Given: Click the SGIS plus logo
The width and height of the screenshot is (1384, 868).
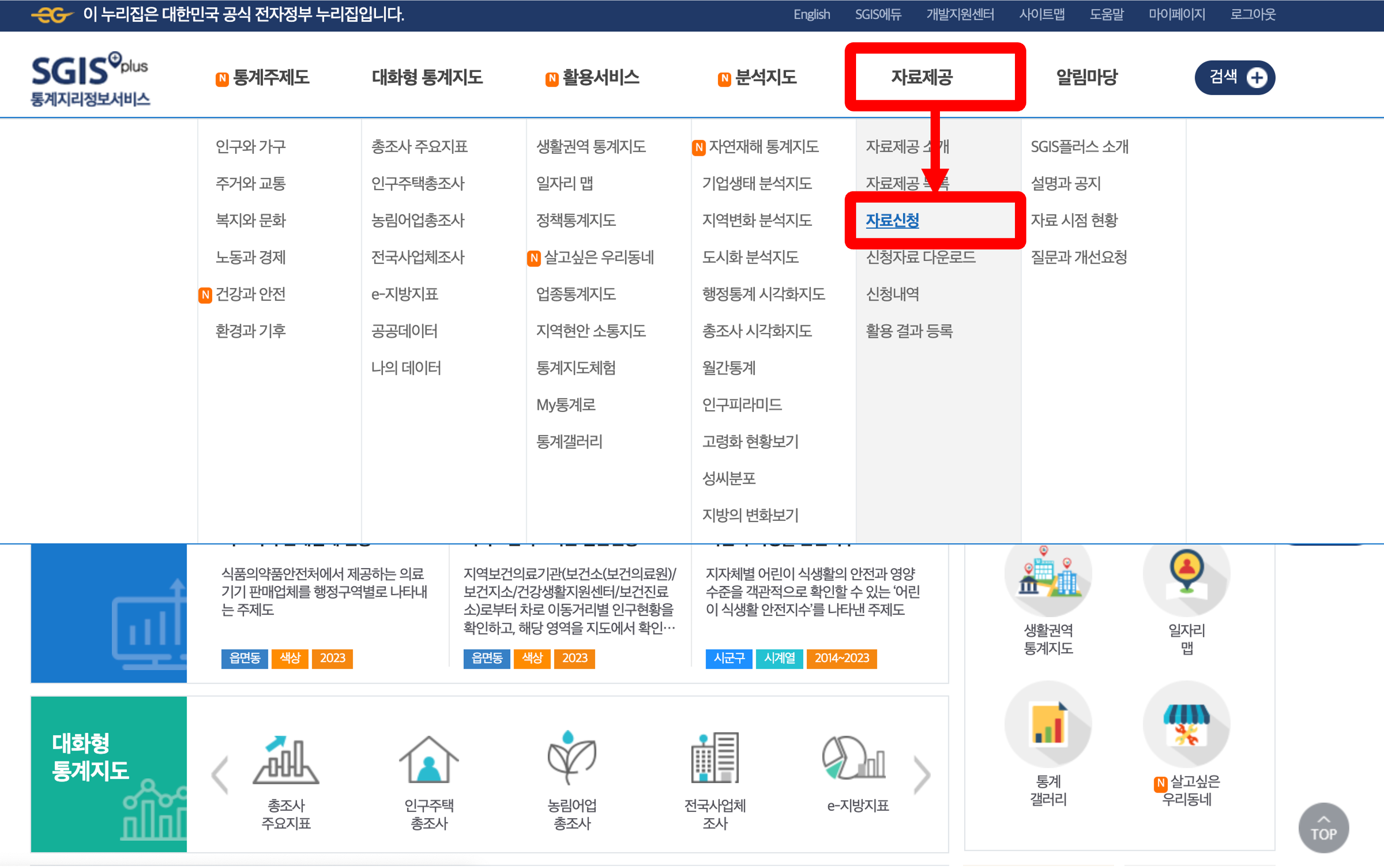Looking at the screenshot, I should pos(90,78).
